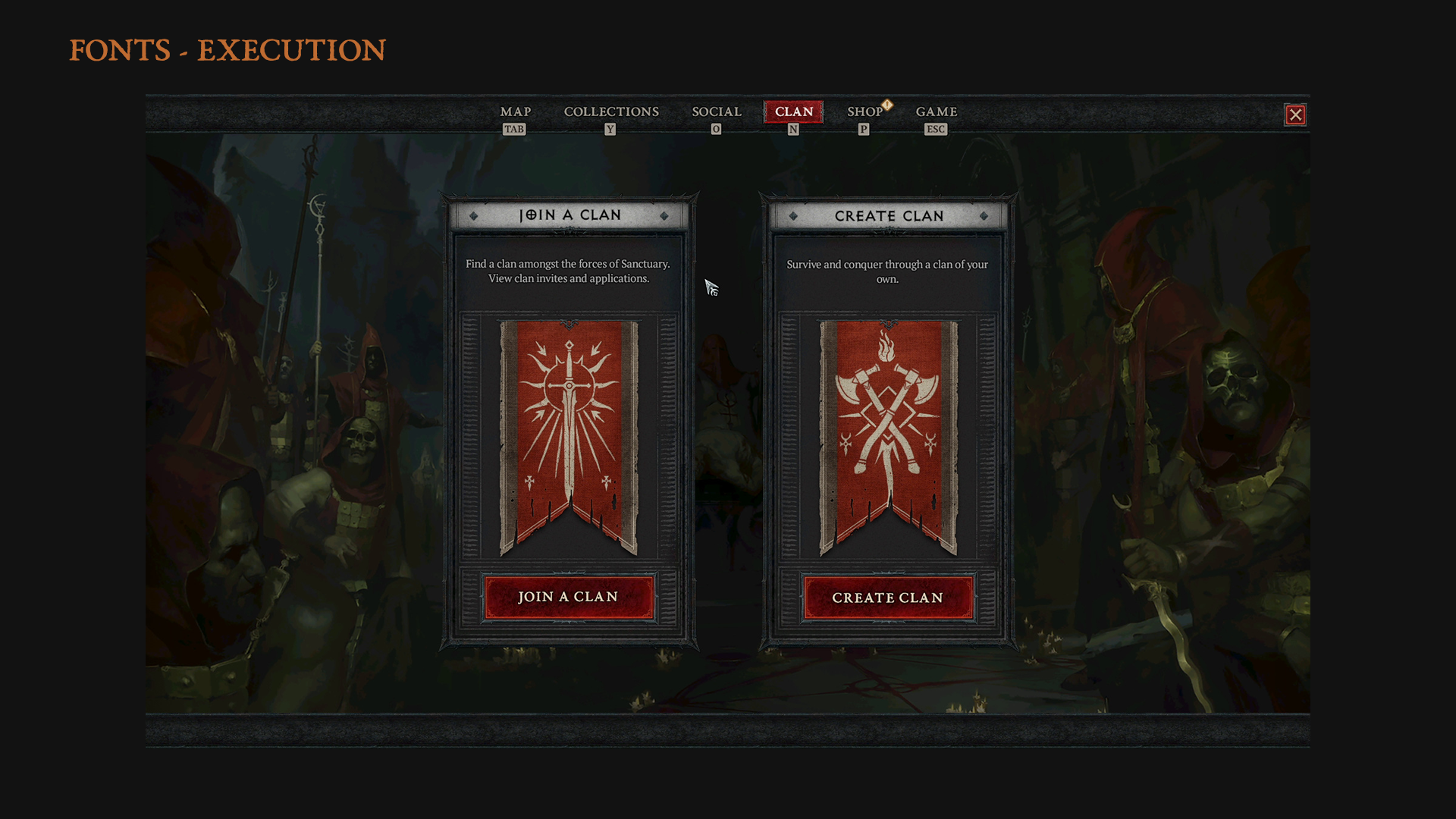1456x819 pixels.
Task: Close the clan menu with the X
Action: (x=1295, y=115)
